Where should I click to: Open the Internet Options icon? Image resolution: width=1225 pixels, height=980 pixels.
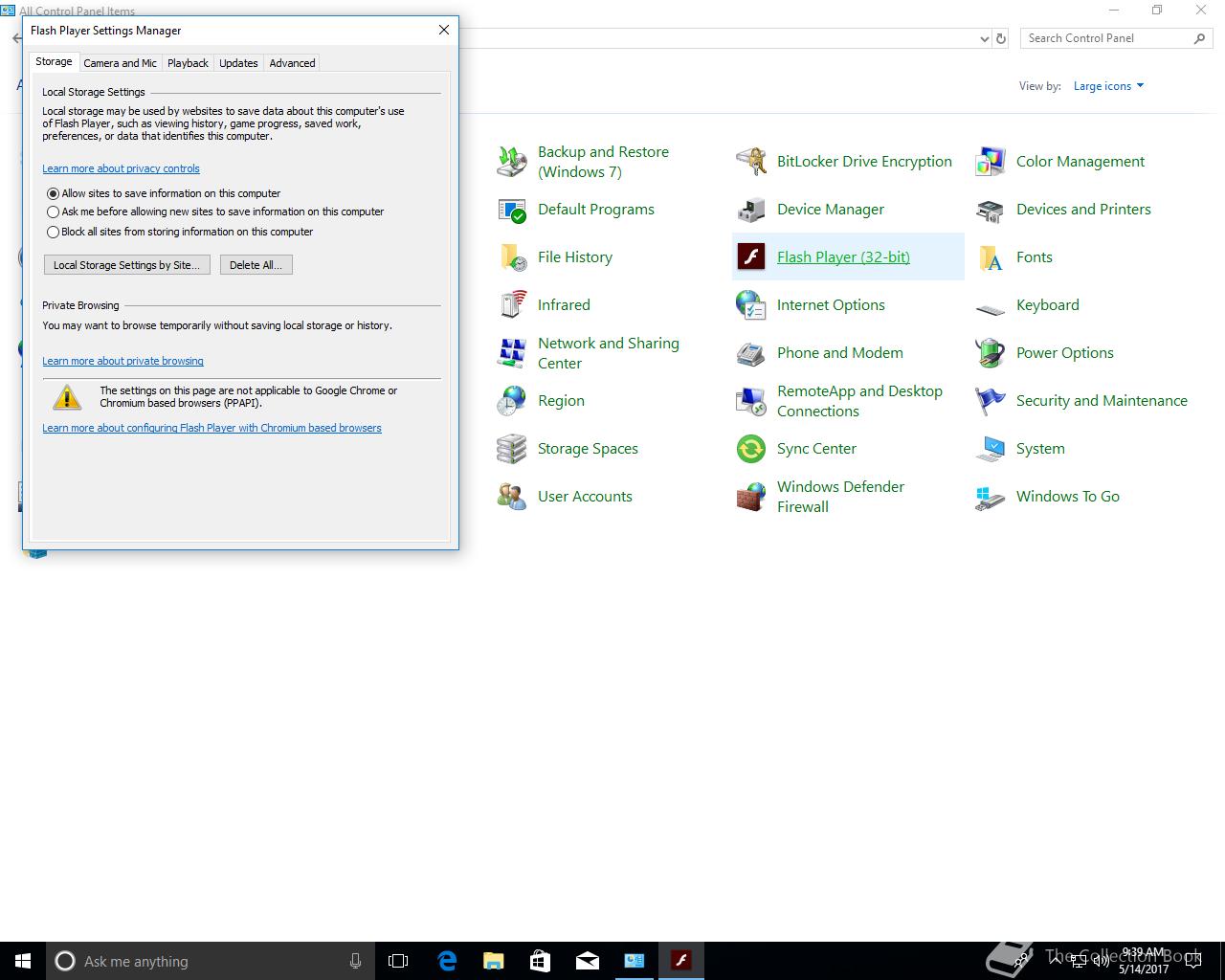tap(751, 305)
